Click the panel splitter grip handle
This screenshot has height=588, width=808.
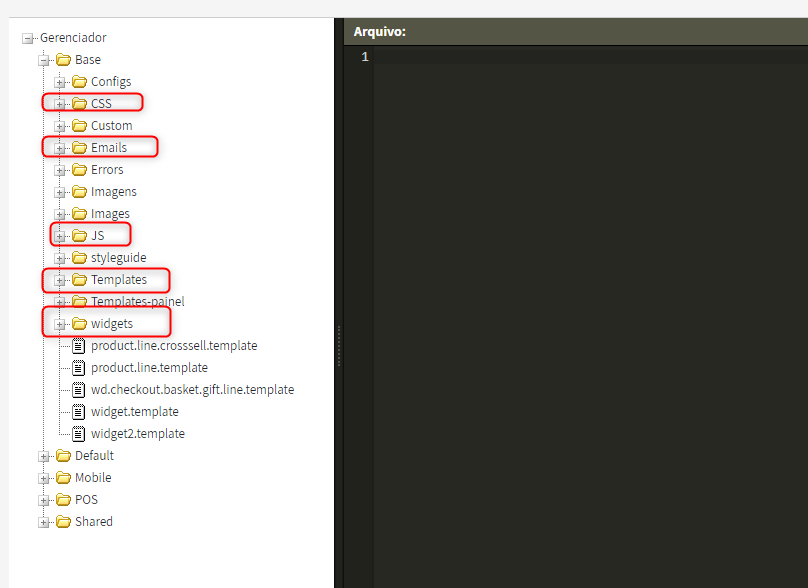[x=339, y=346]
